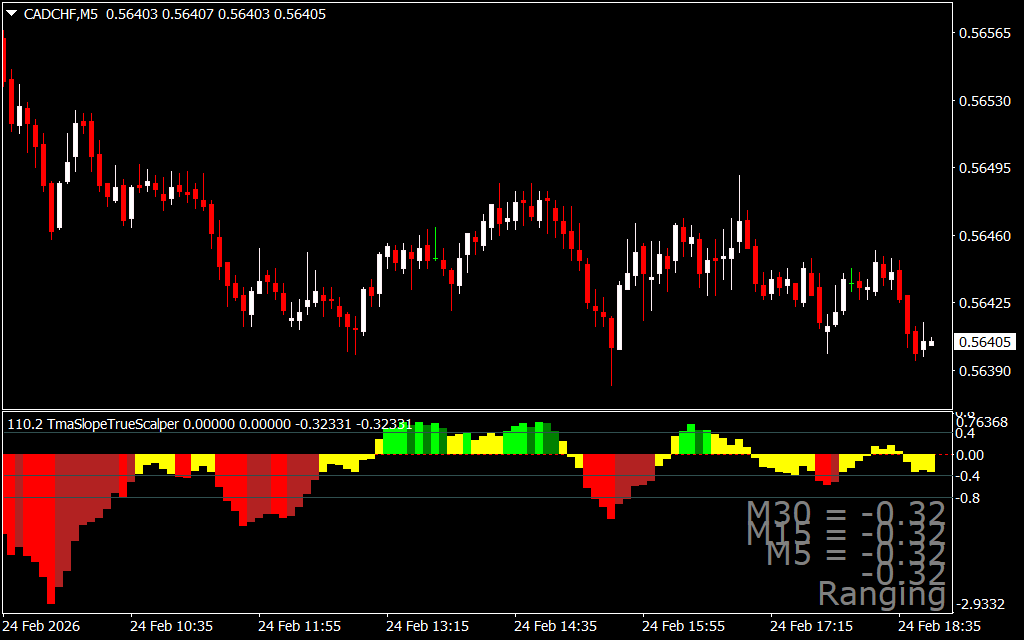1024x640 pixels.
Task: Select the 24 Feb 15:55 time label
Action: pos(683,626)
